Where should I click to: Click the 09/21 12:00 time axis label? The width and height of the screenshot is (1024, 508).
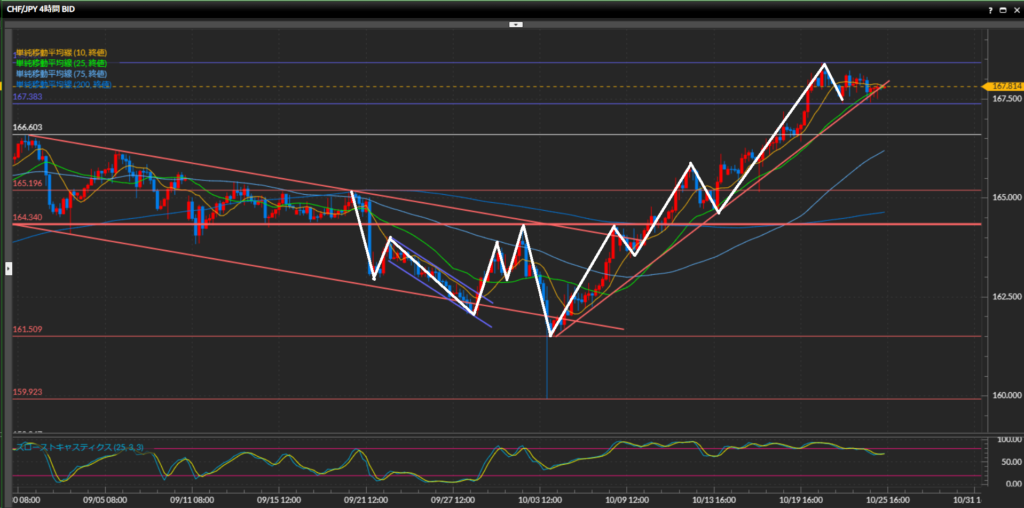[x=365, y=498]
